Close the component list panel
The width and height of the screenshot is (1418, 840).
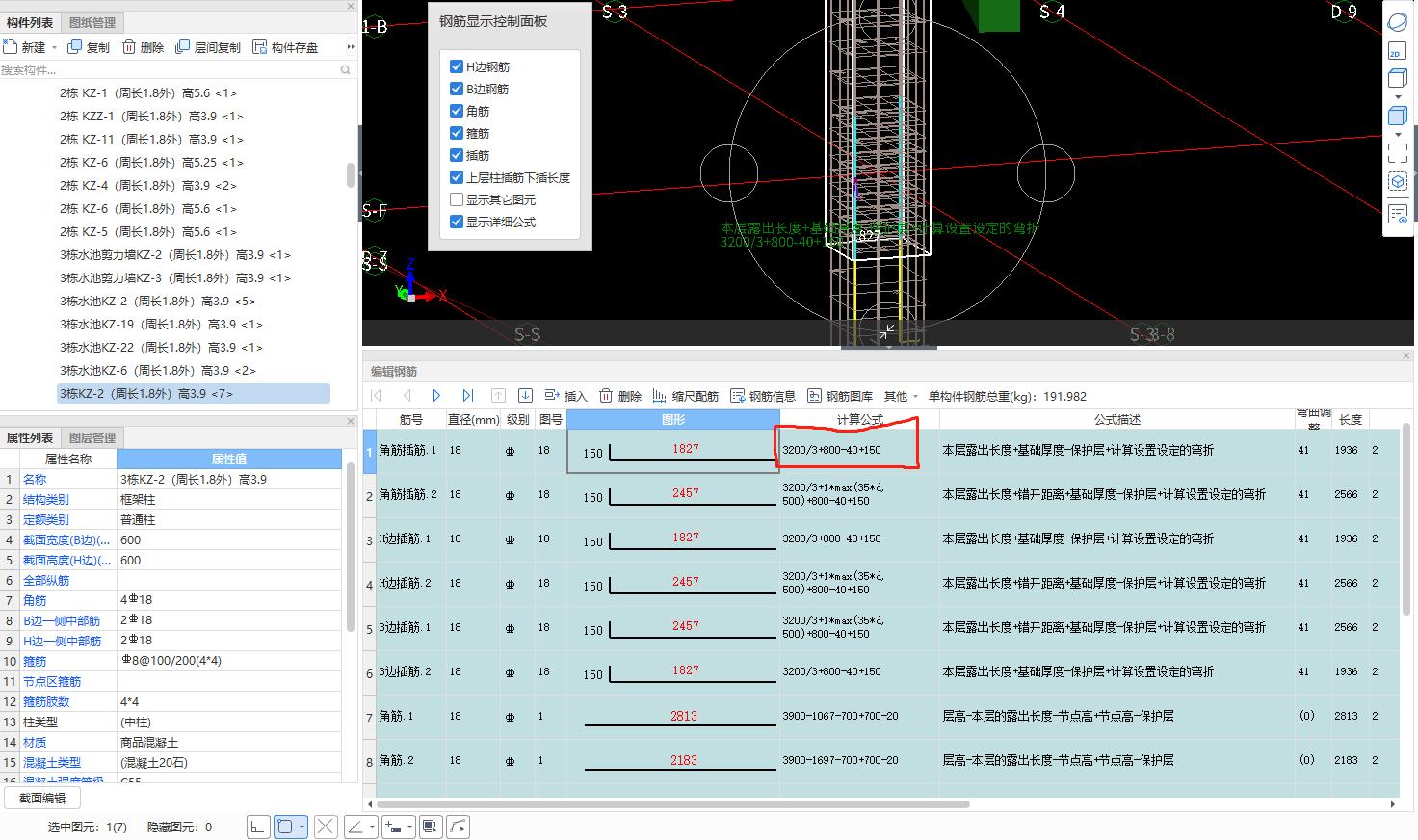coord(351,6)
